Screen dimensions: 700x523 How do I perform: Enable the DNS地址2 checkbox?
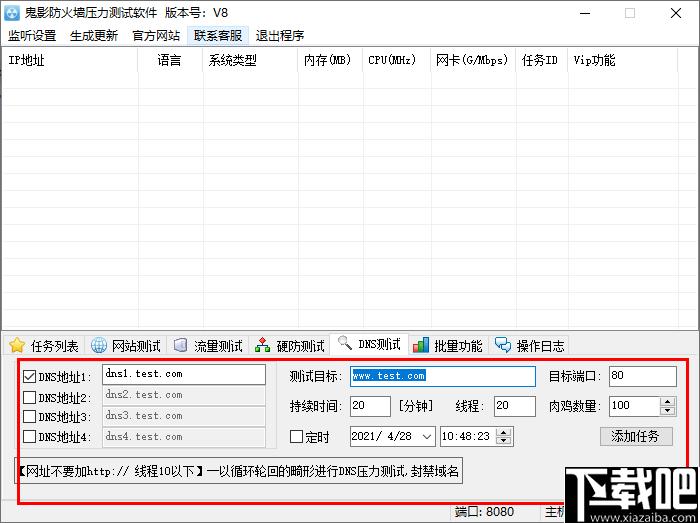[x=29, y=397]
